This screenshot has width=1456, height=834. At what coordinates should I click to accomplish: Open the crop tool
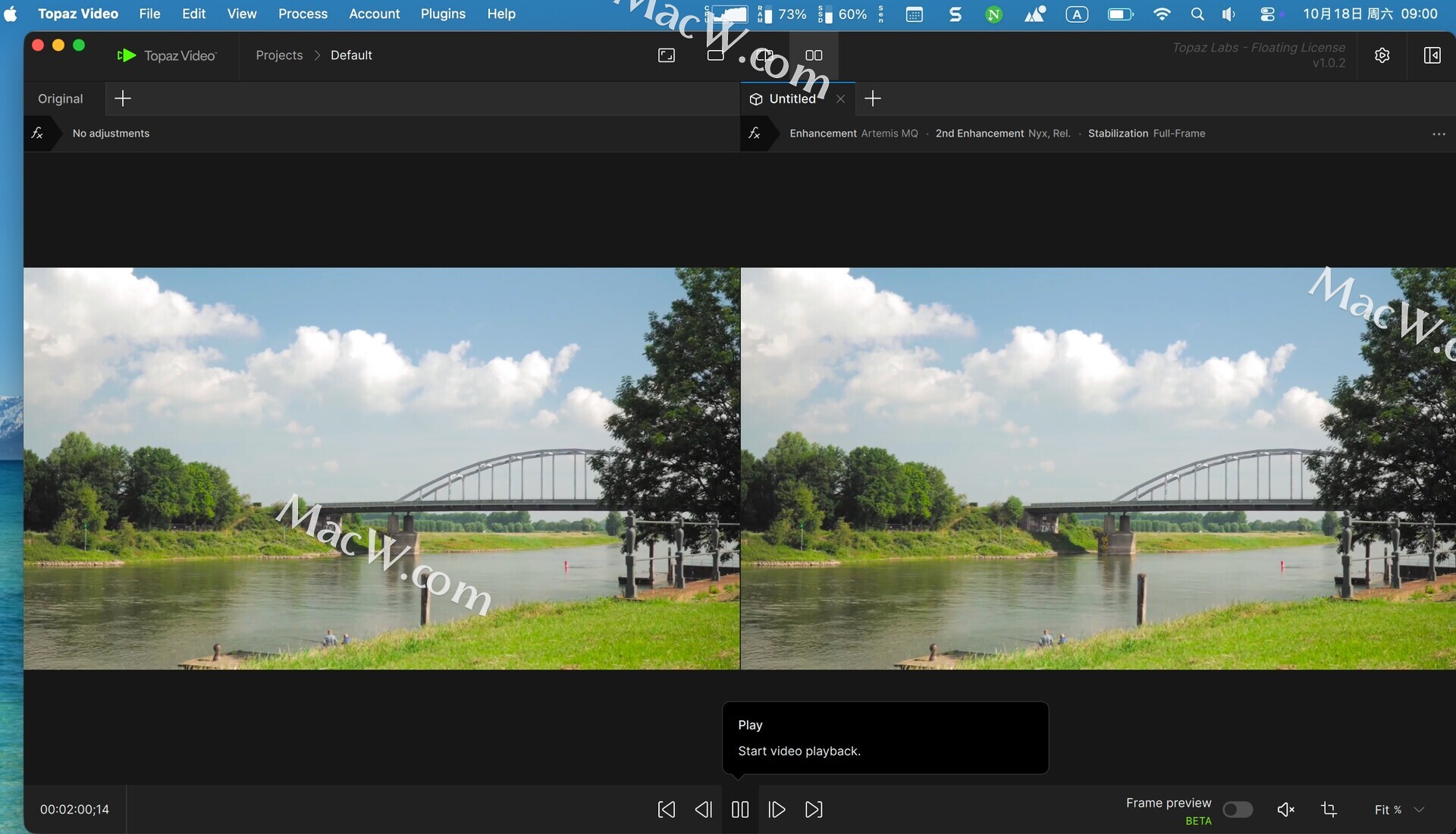pos(1329,810)
